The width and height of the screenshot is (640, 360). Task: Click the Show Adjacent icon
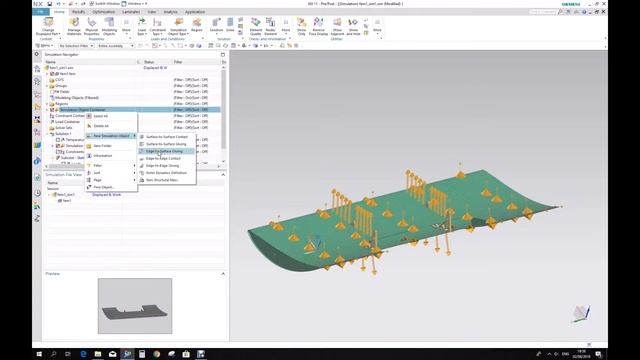[337, 22]
